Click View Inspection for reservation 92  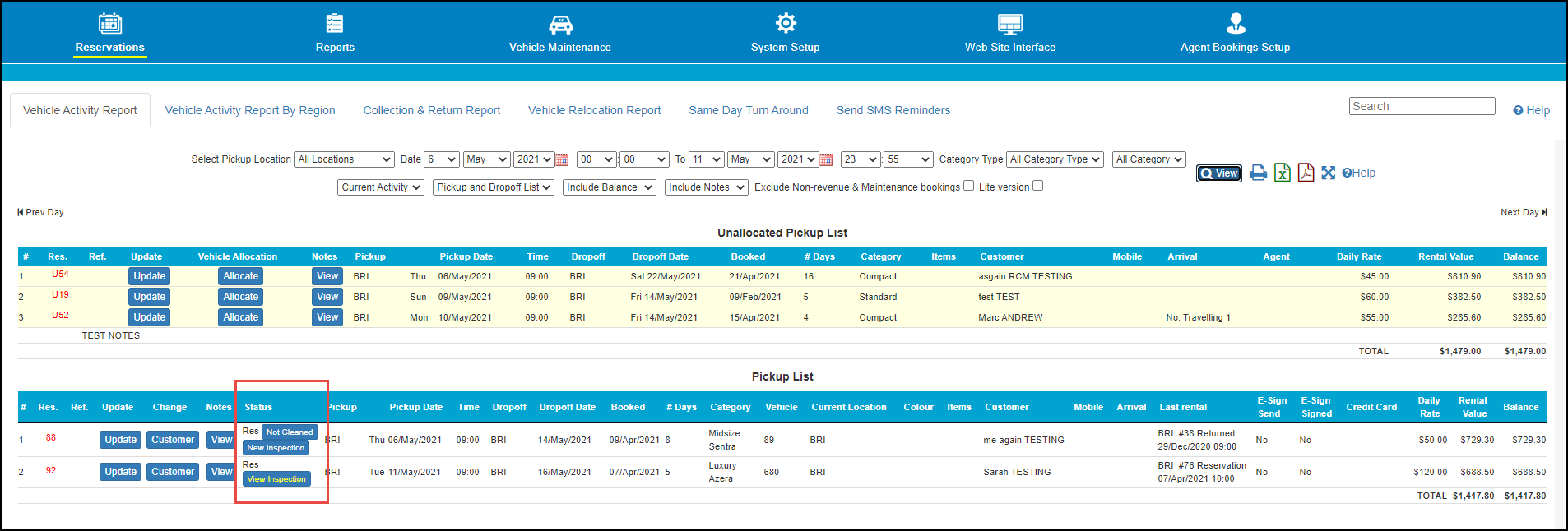[x=276, y=479]
